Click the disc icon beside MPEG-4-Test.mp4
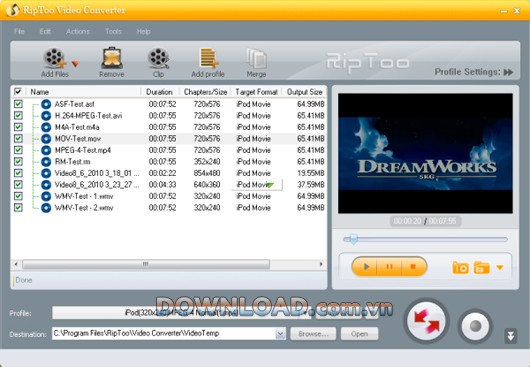The height and width of the screenshot is (367, 530). (46, 150)
